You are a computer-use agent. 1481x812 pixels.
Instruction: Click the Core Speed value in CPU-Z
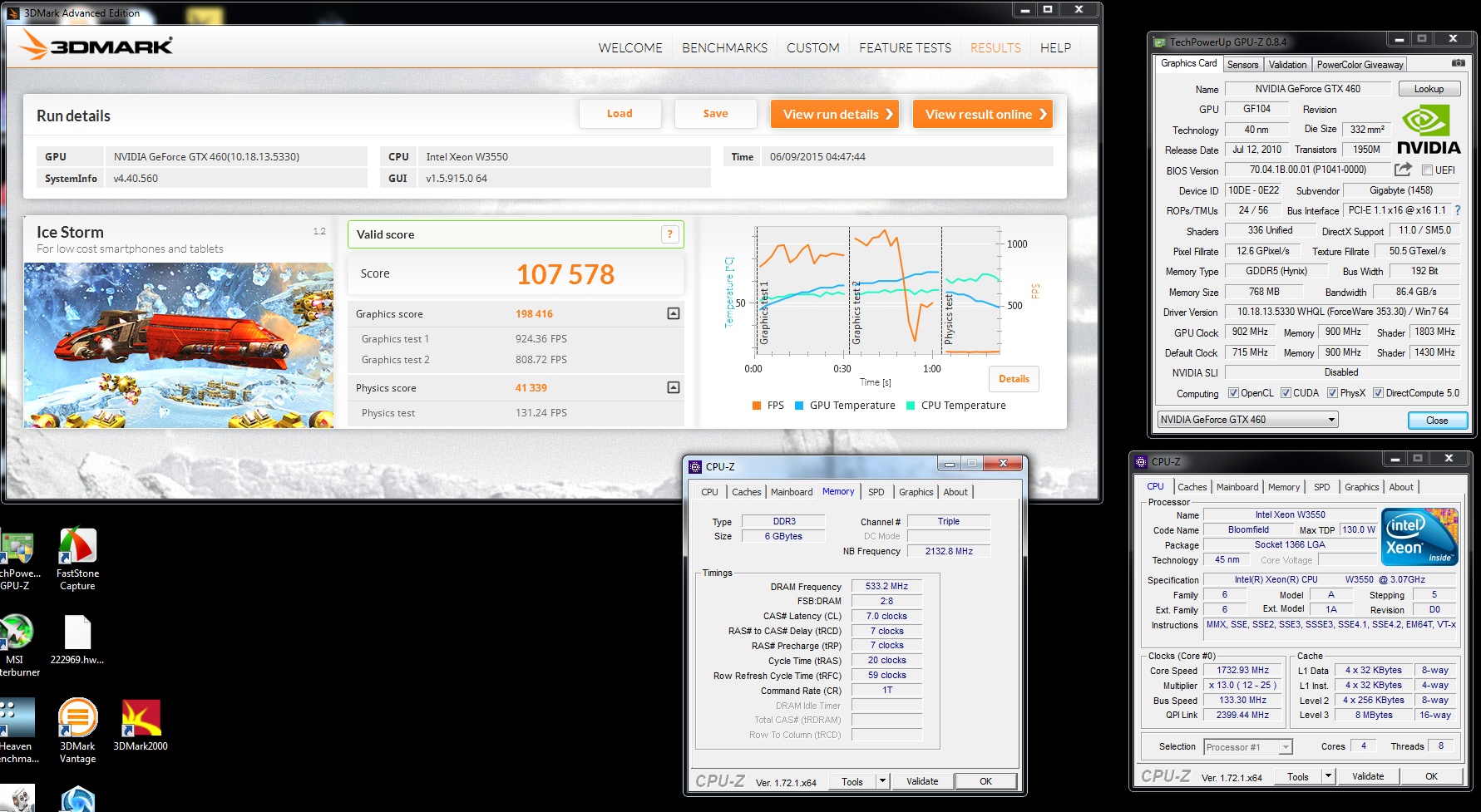(x=1242, y=670)
